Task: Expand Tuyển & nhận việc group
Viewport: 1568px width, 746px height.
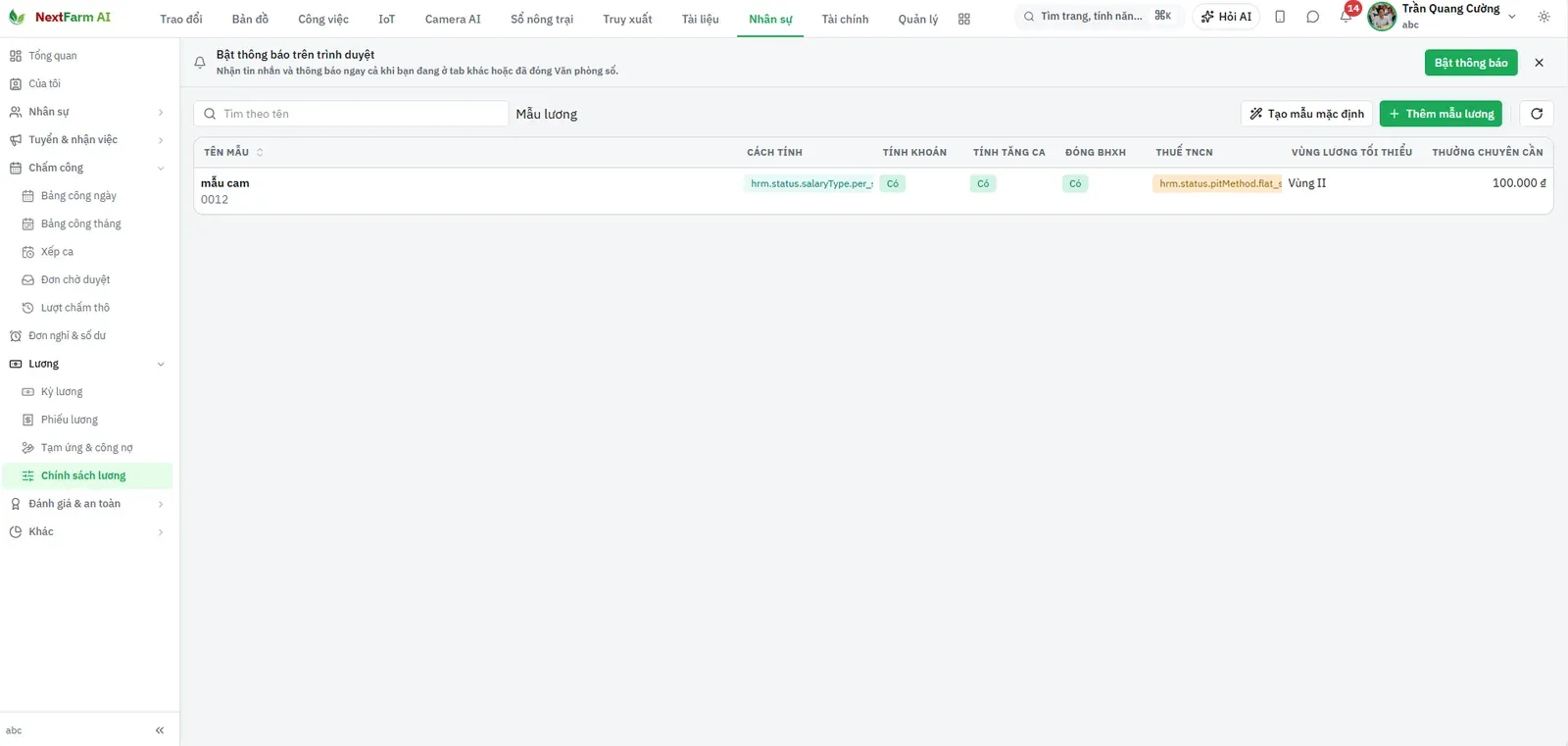Action: pyautogui.click(x=88, y=140)
